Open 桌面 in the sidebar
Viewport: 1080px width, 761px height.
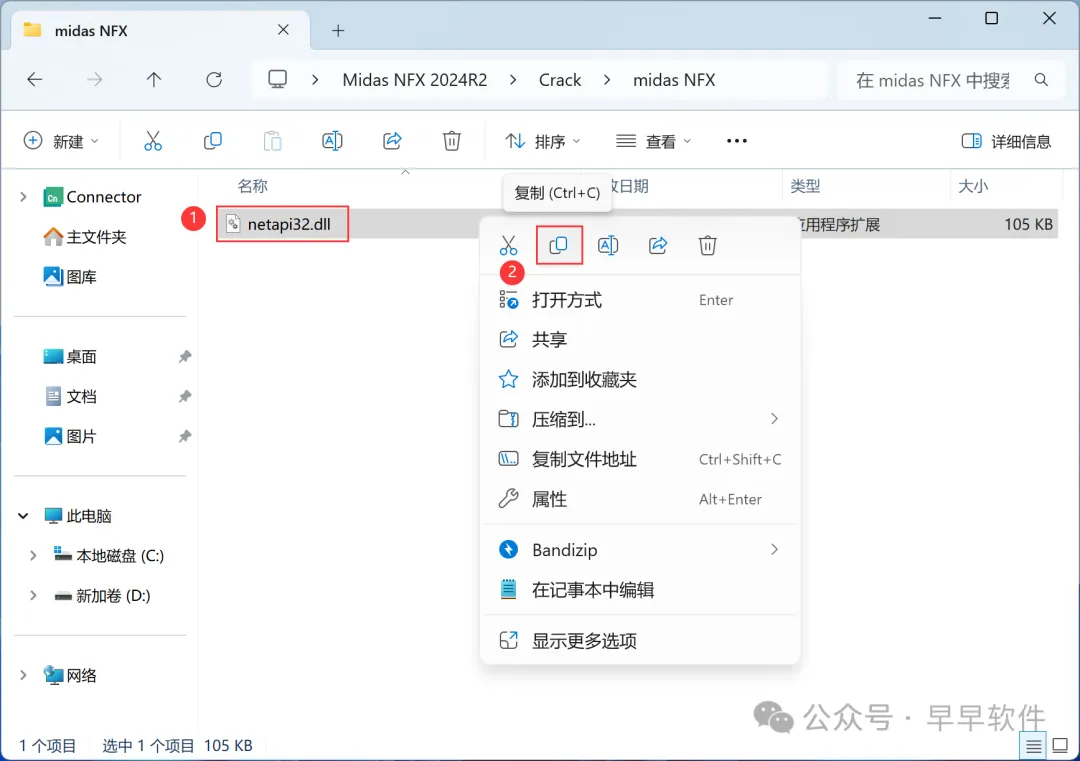point(70,357)
